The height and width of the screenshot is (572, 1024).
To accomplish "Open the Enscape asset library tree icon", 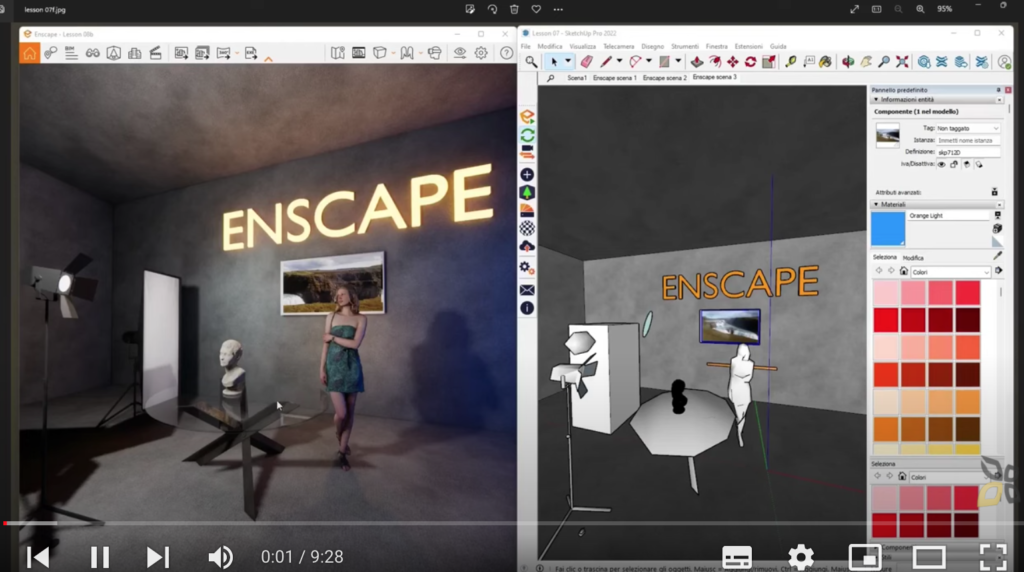I will pyautogui.click(x=527, y=193).
